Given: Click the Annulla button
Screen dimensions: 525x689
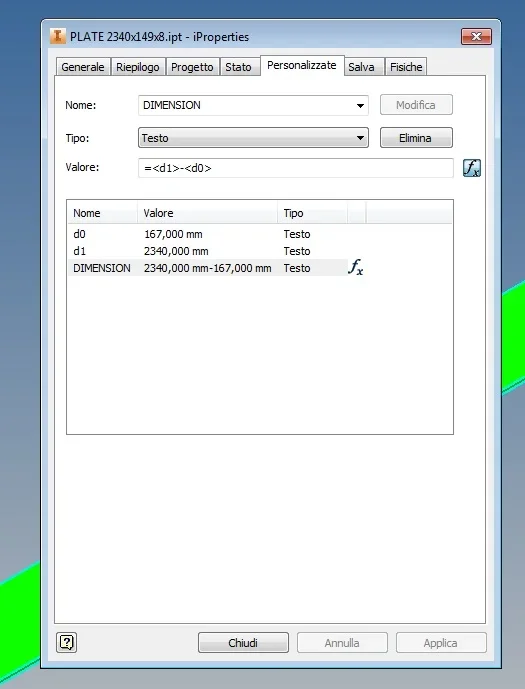Looking at the screenshot, I should [x=342, y=643].
